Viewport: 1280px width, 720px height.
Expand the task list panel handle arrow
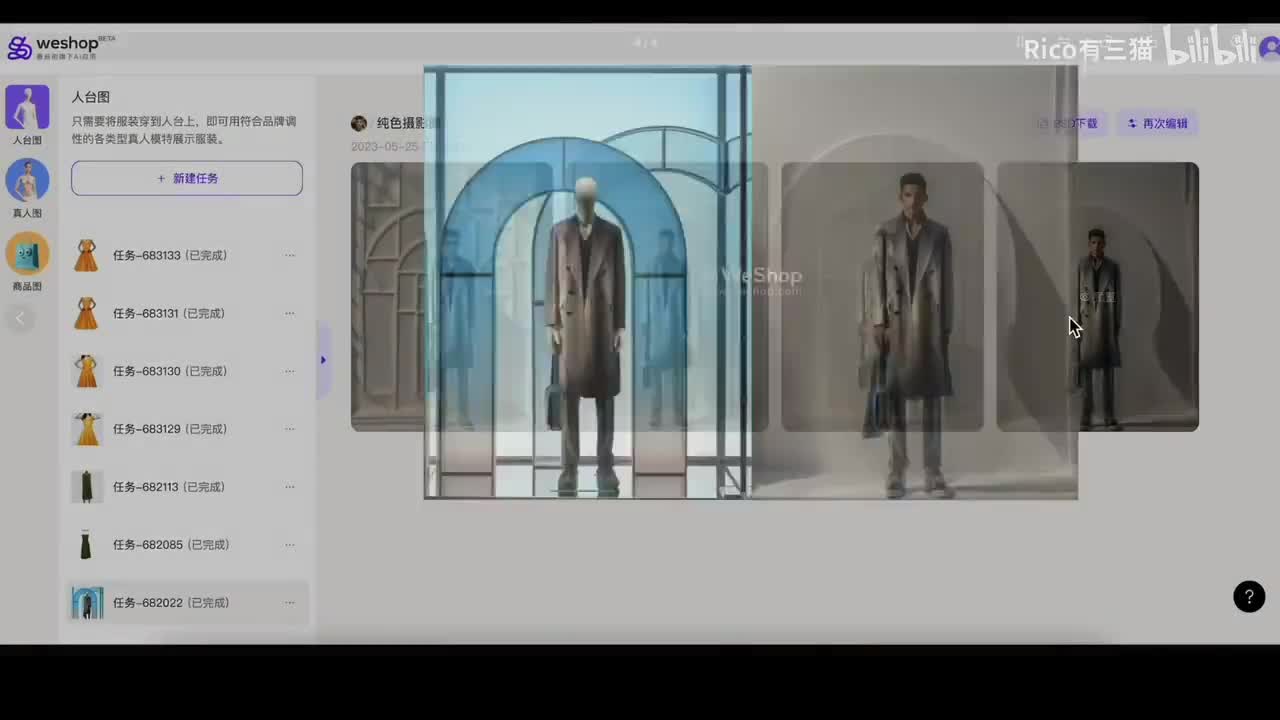point(323,360)
